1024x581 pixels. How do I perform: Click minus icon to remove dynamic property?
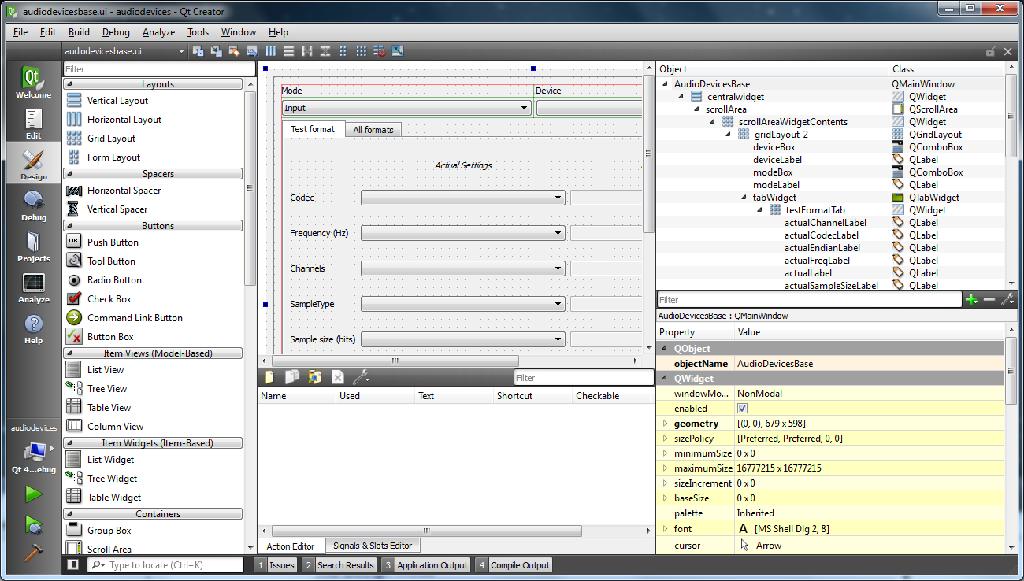989,300
